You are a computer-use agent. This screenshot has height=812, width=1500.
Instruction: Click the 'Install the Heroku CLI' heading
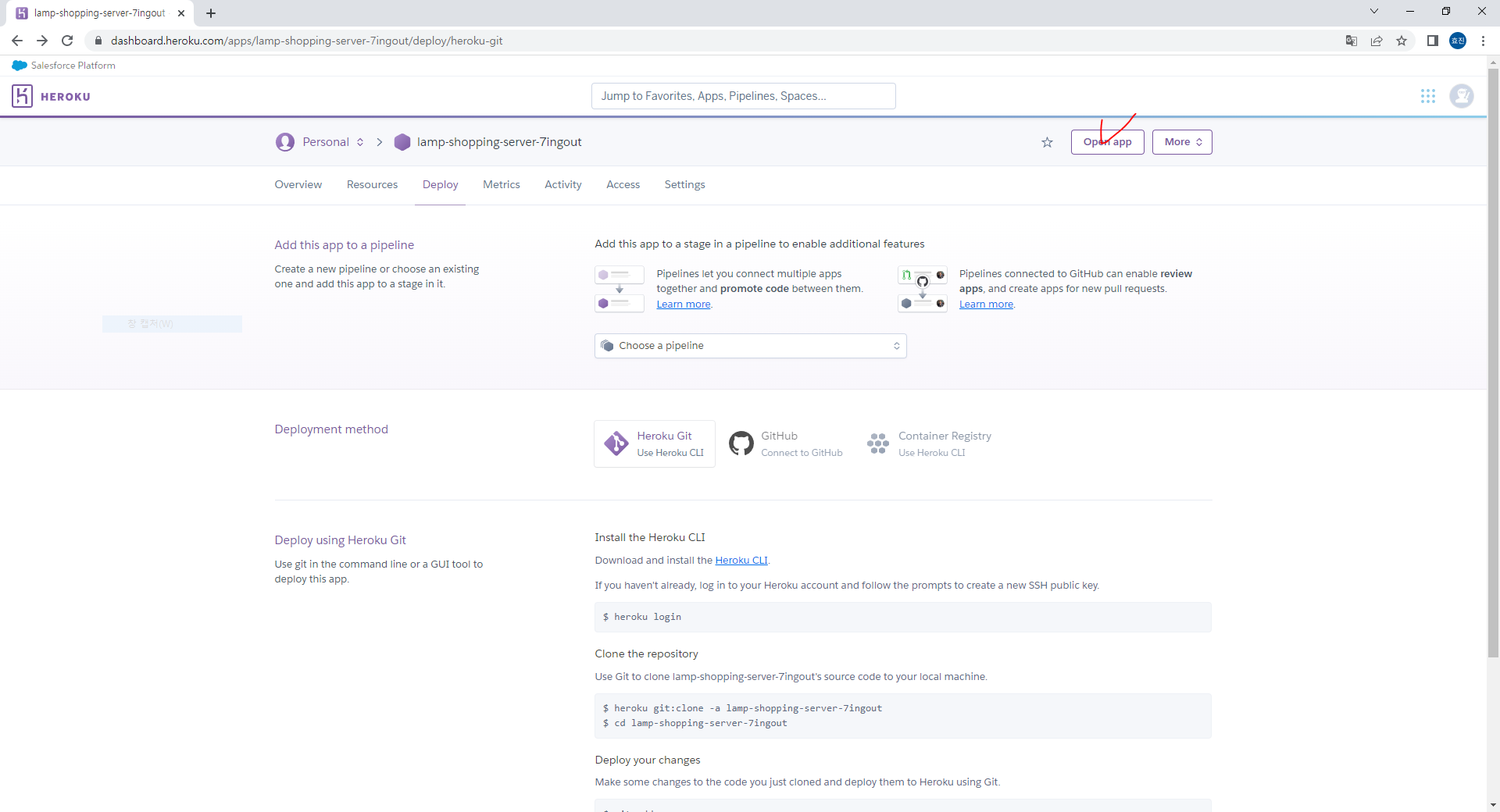650,537
